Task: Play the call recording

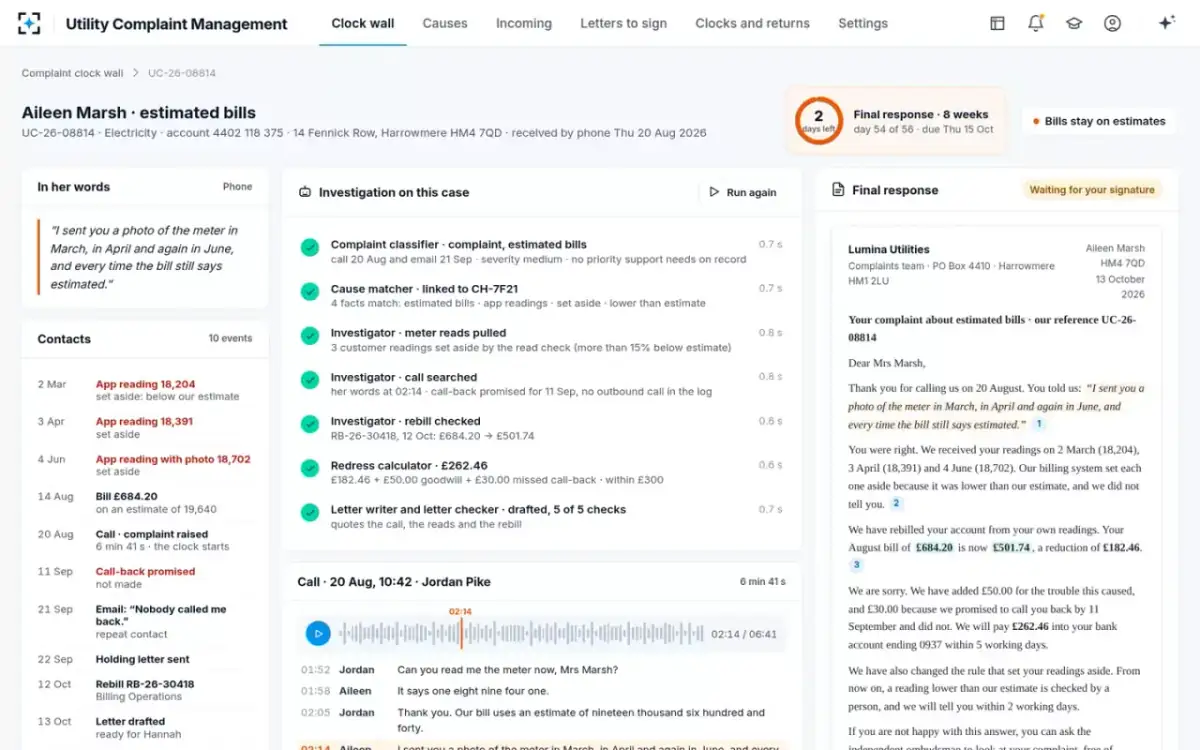Action: [318, 633]
